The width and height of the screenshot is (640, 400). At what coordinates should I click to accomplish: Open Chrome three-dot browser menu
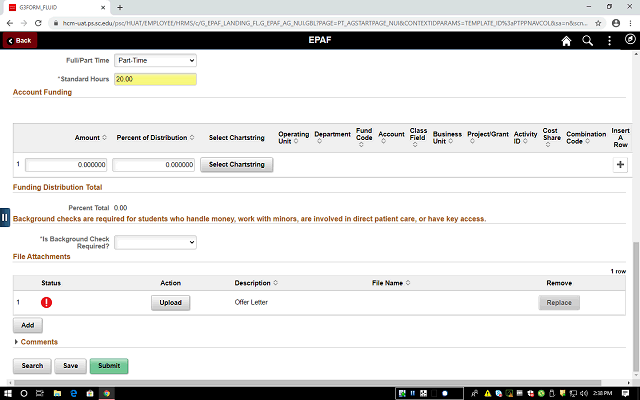point(630,23)
